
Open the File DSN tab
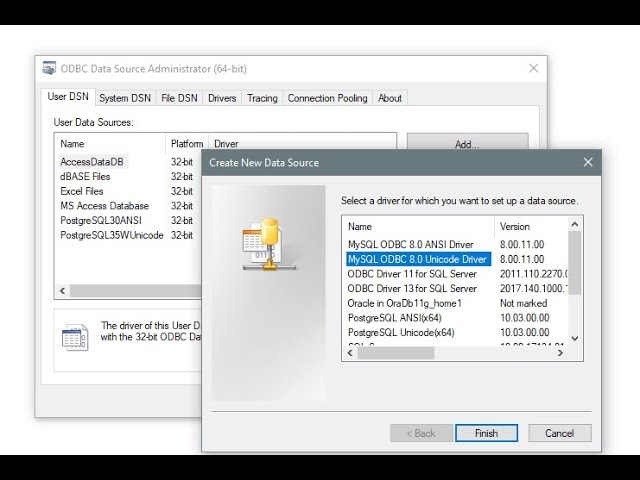[x=179, y=98]
